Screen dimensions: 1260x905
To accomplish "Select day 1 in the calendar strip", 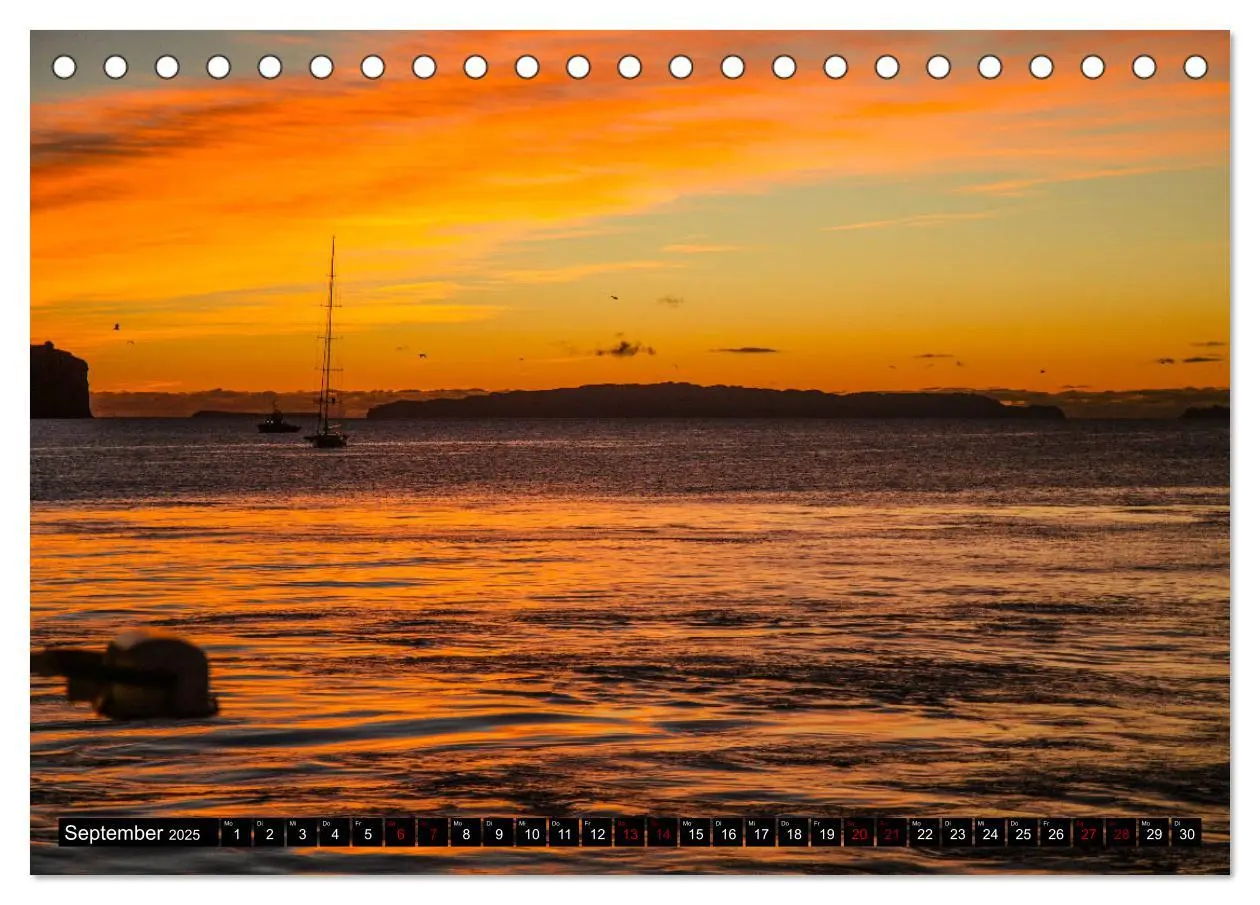I will [x=236, y=833].
